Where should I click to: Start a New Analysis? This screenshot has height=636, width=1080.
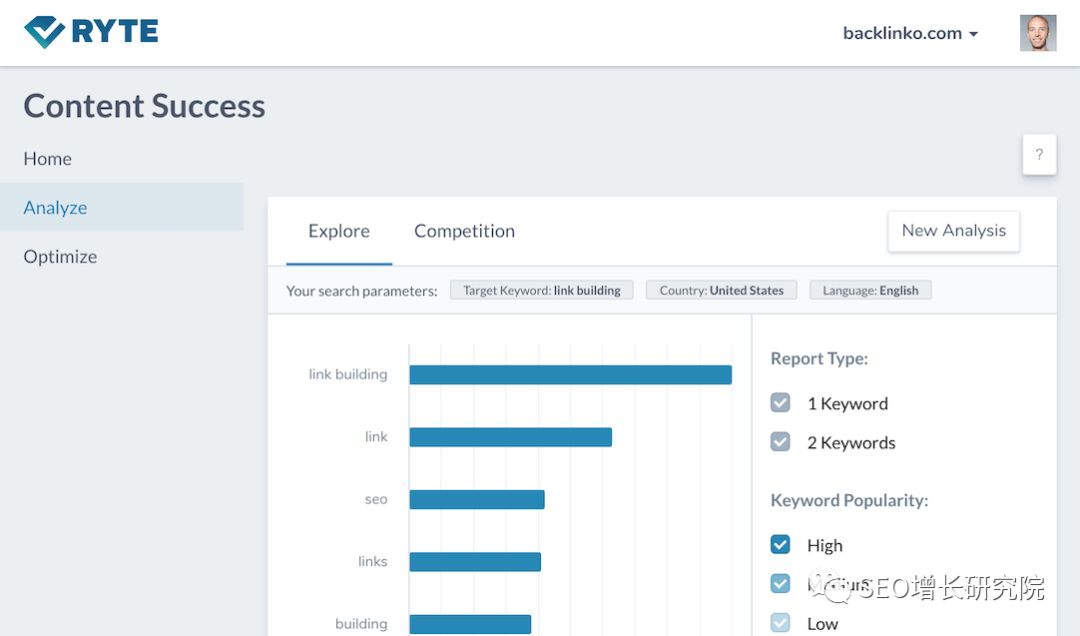click(954, 231)
